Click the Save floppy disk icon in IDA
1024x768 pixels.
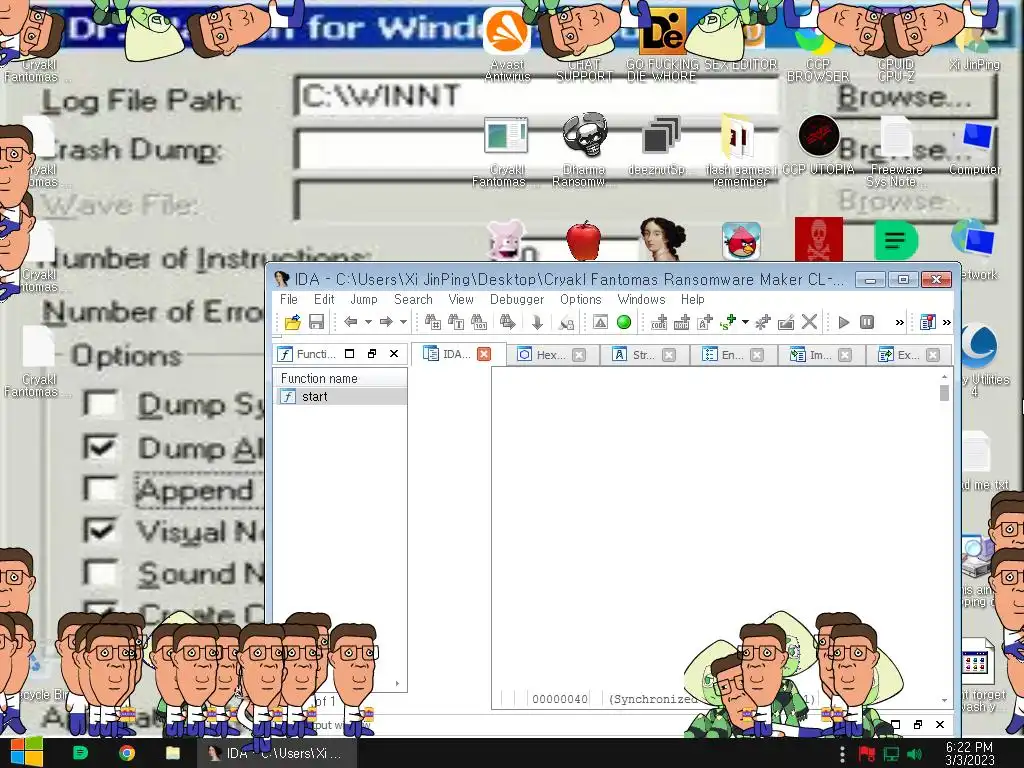316,322
